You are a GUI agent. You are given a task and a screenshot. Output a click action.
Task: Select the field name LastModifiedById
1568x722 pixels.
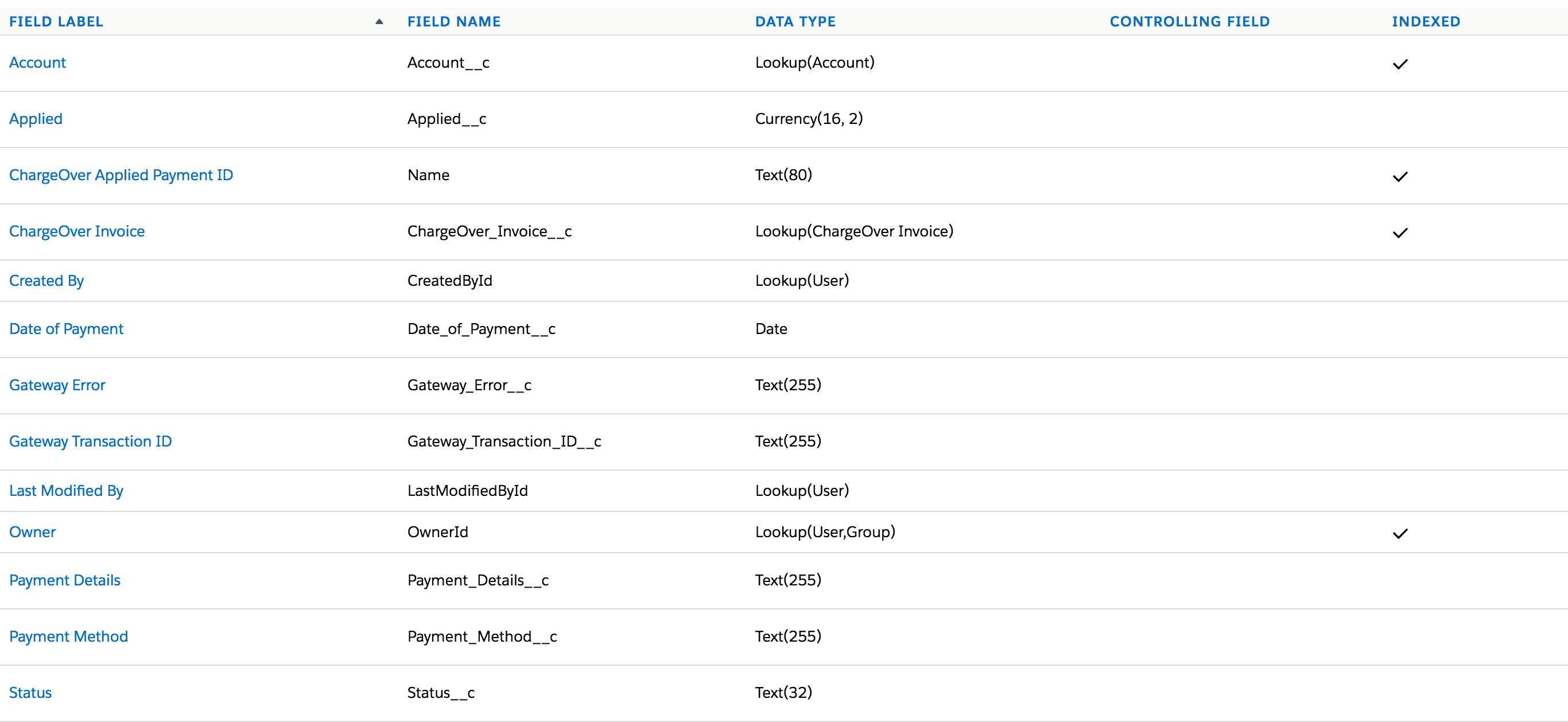click(x=468, y=491)
